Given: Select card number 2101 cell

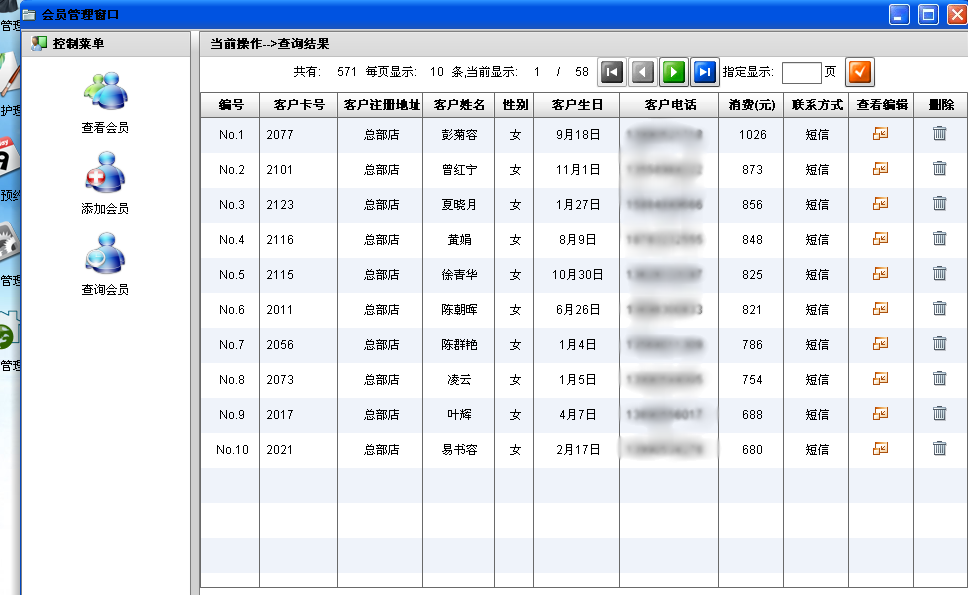Looking at the screenshot, I should point(299,170).
